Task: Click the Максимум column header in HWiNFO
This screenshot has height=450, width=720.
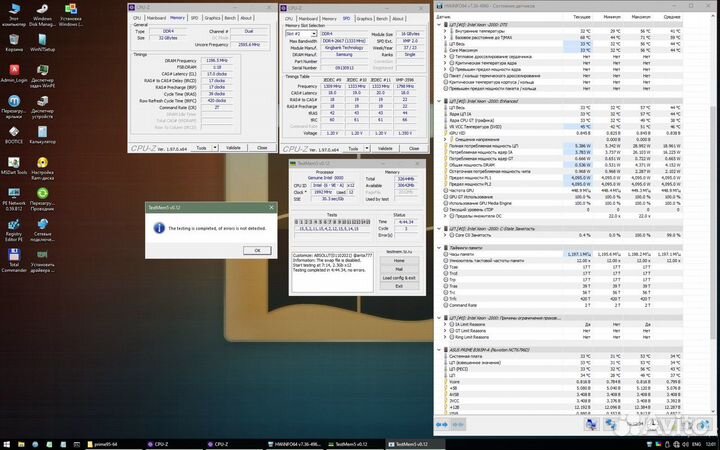Action: pos(641,17)
